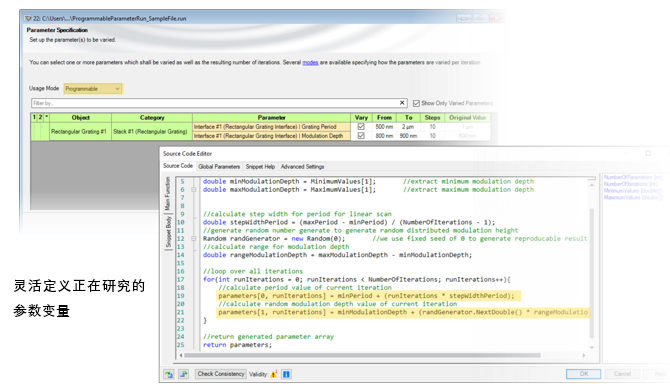
Task: Follow the modes hyperlink in description
Action: pos(310,62)
